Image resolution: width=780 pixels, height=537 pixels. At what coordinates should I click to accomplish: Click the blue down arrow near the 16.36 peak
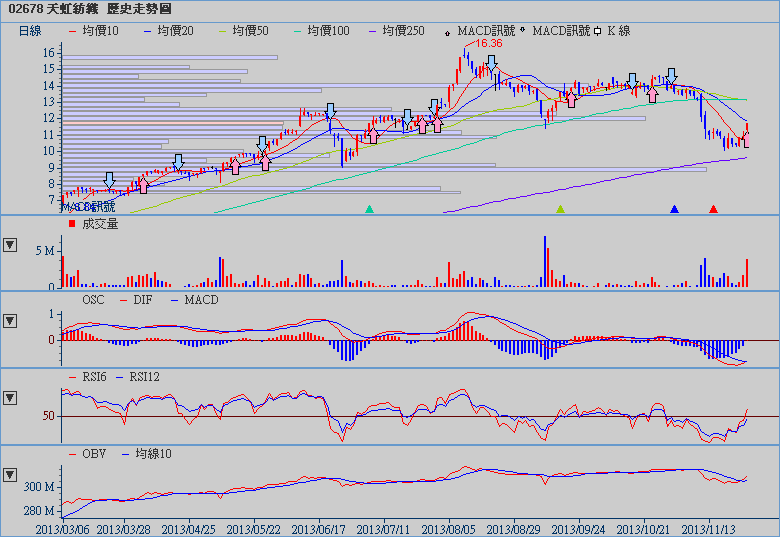(x=491, y=64)
